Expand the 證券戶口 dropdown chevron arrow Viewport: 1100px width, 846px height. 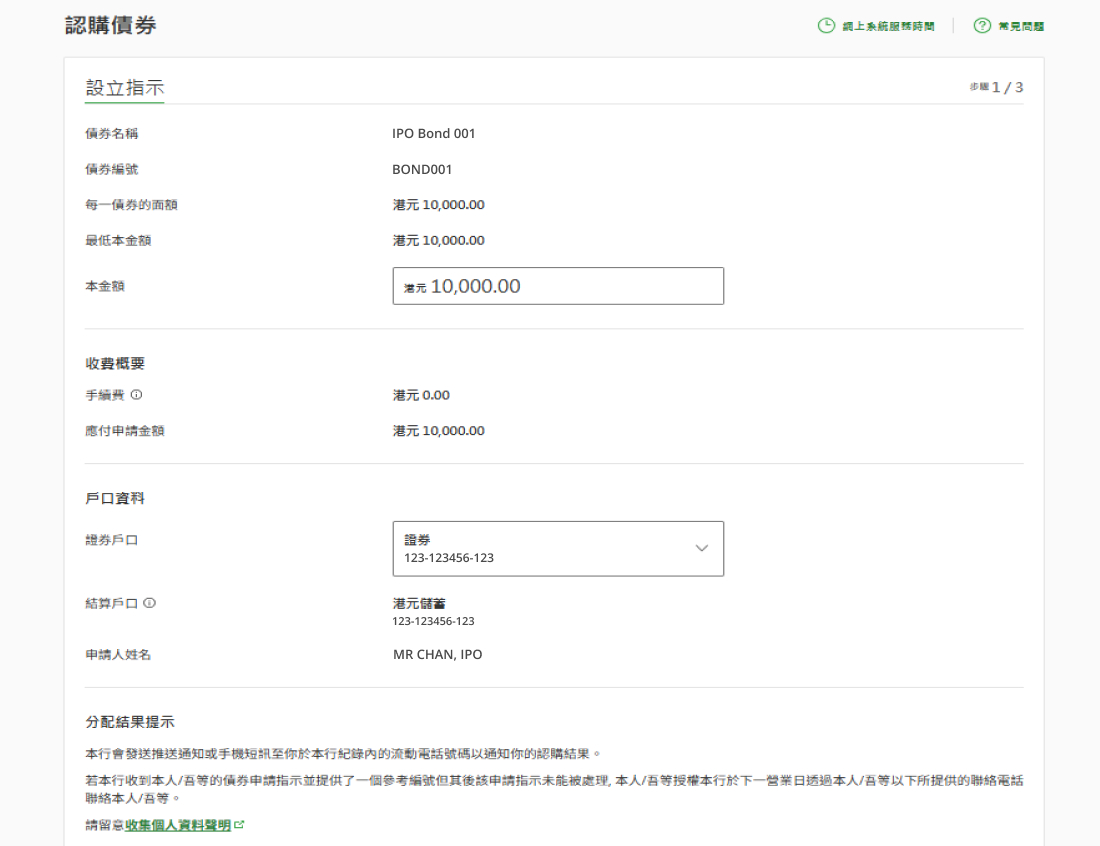(701, 548)
